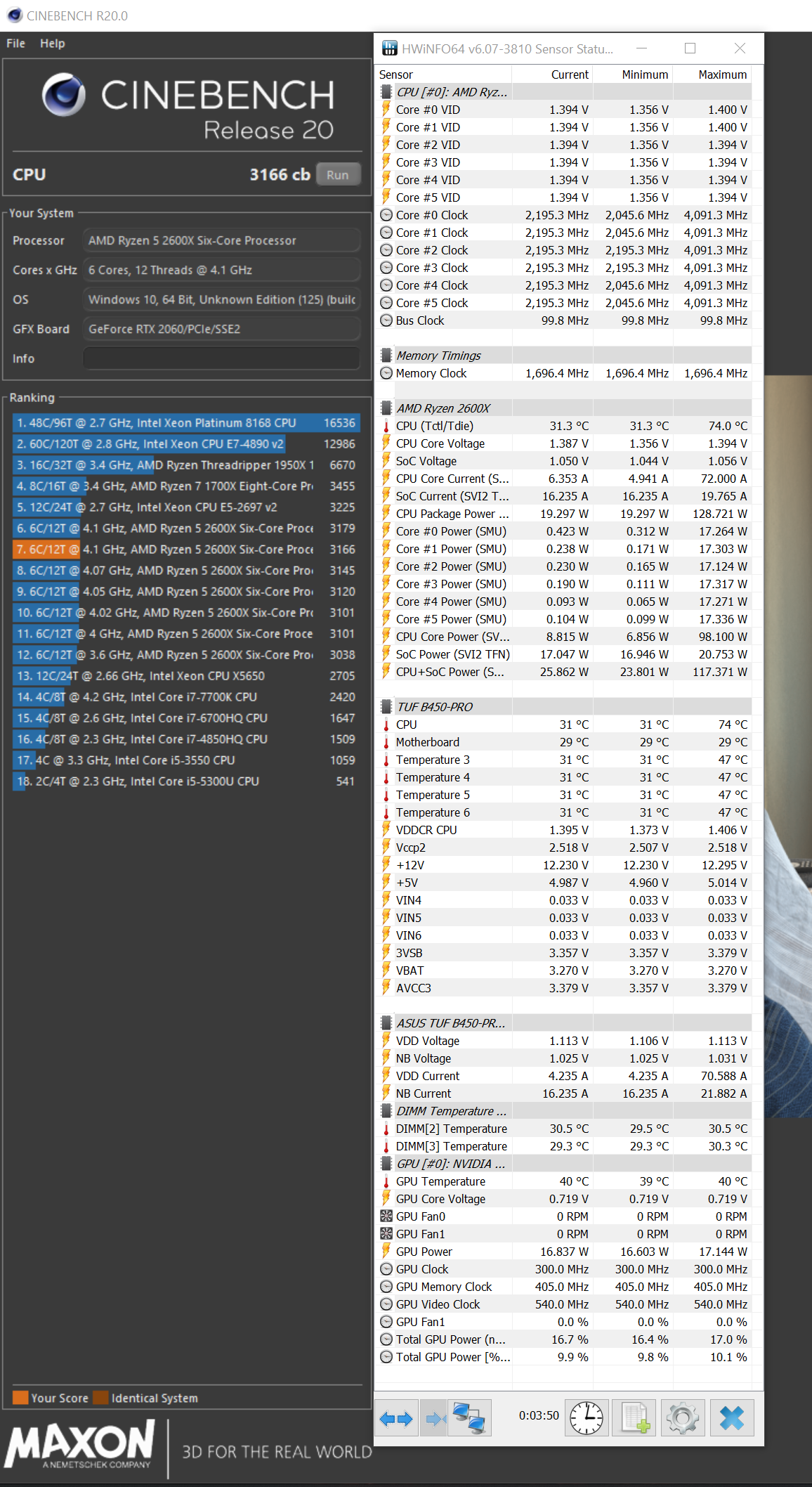The height and width of the screenshot is (1487, 812).
Task: Click the clock reset timer icon in HWiNFO
Action: [586, 1417]
